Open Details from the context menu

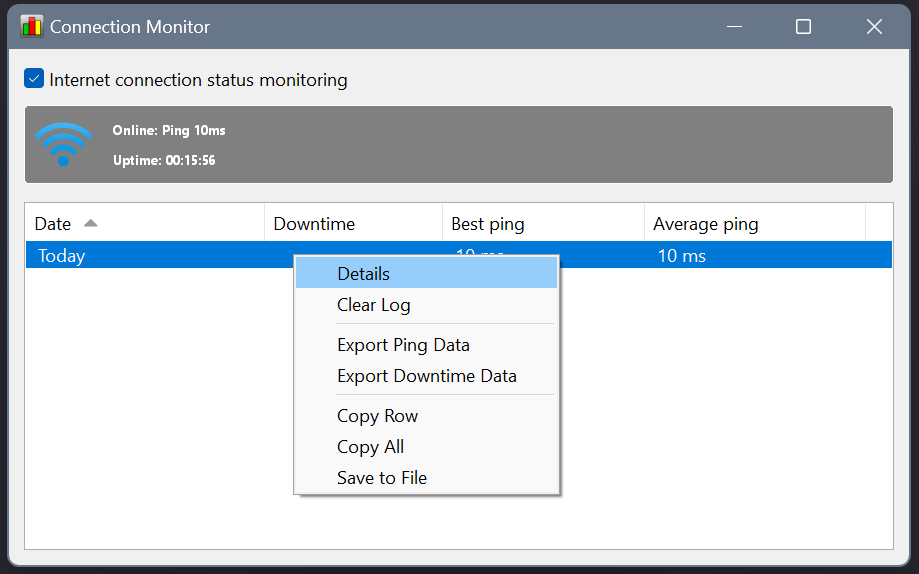point(363,274)
